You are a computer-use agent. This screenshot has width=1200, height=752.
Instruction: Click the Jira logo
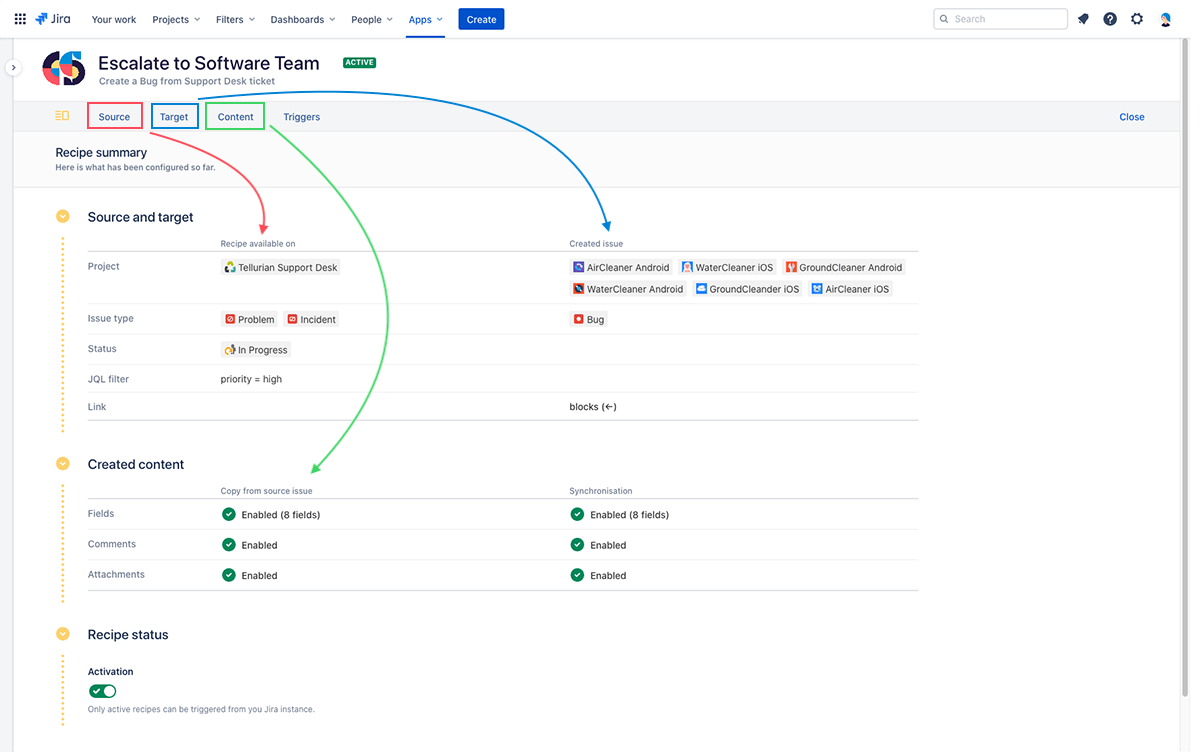point(54,19)
